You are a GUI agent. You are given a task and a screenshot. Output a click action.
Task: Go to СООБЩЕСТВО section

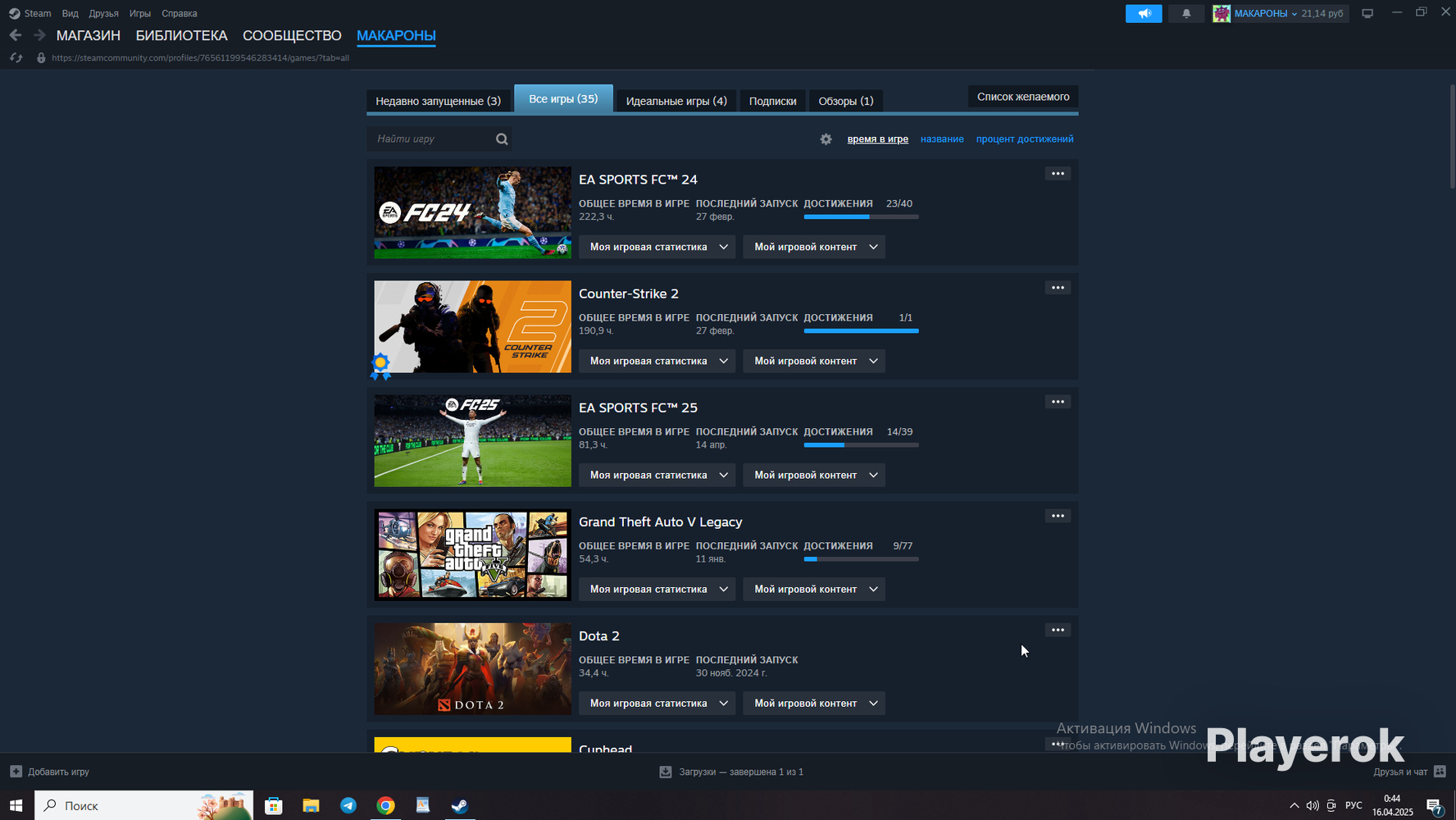292,35
